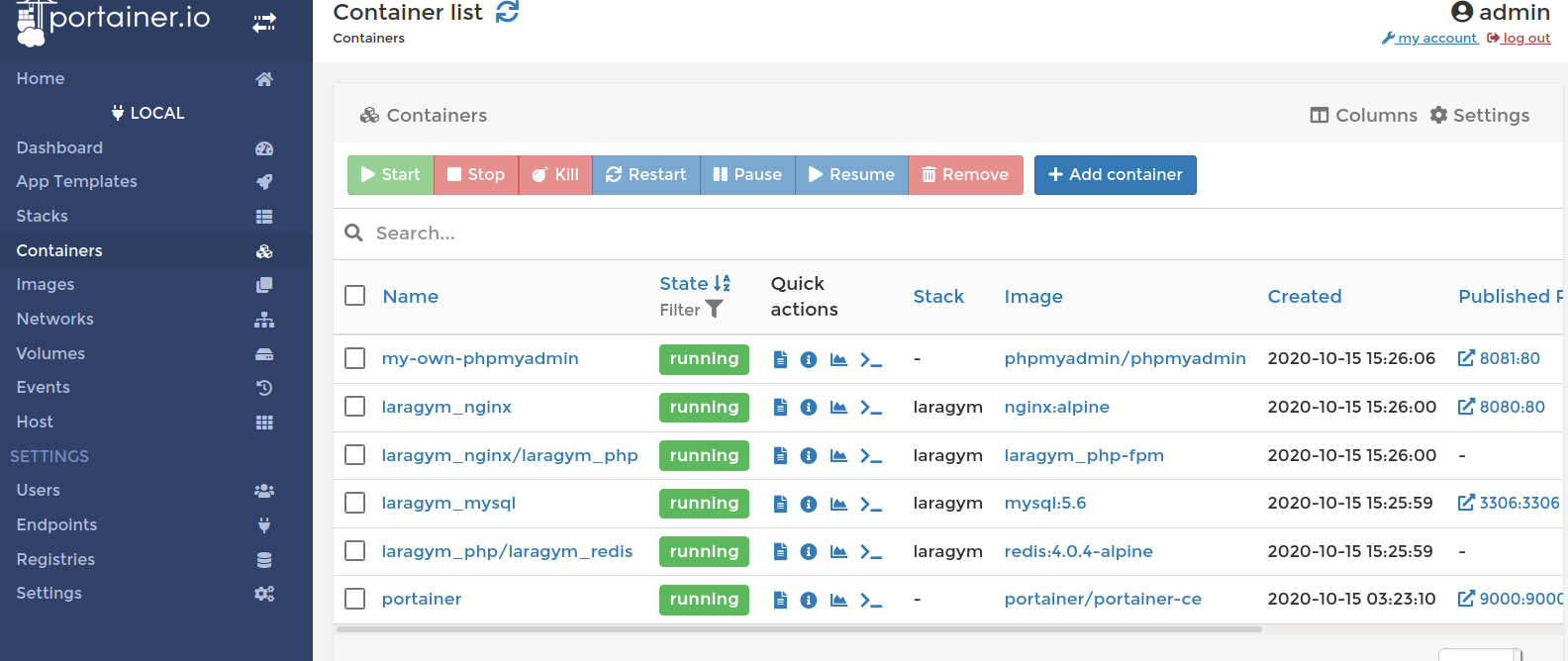The height and width of the screenshot is (661, 1568).
Task: Click the green Start button
Action: pos(390,175)
